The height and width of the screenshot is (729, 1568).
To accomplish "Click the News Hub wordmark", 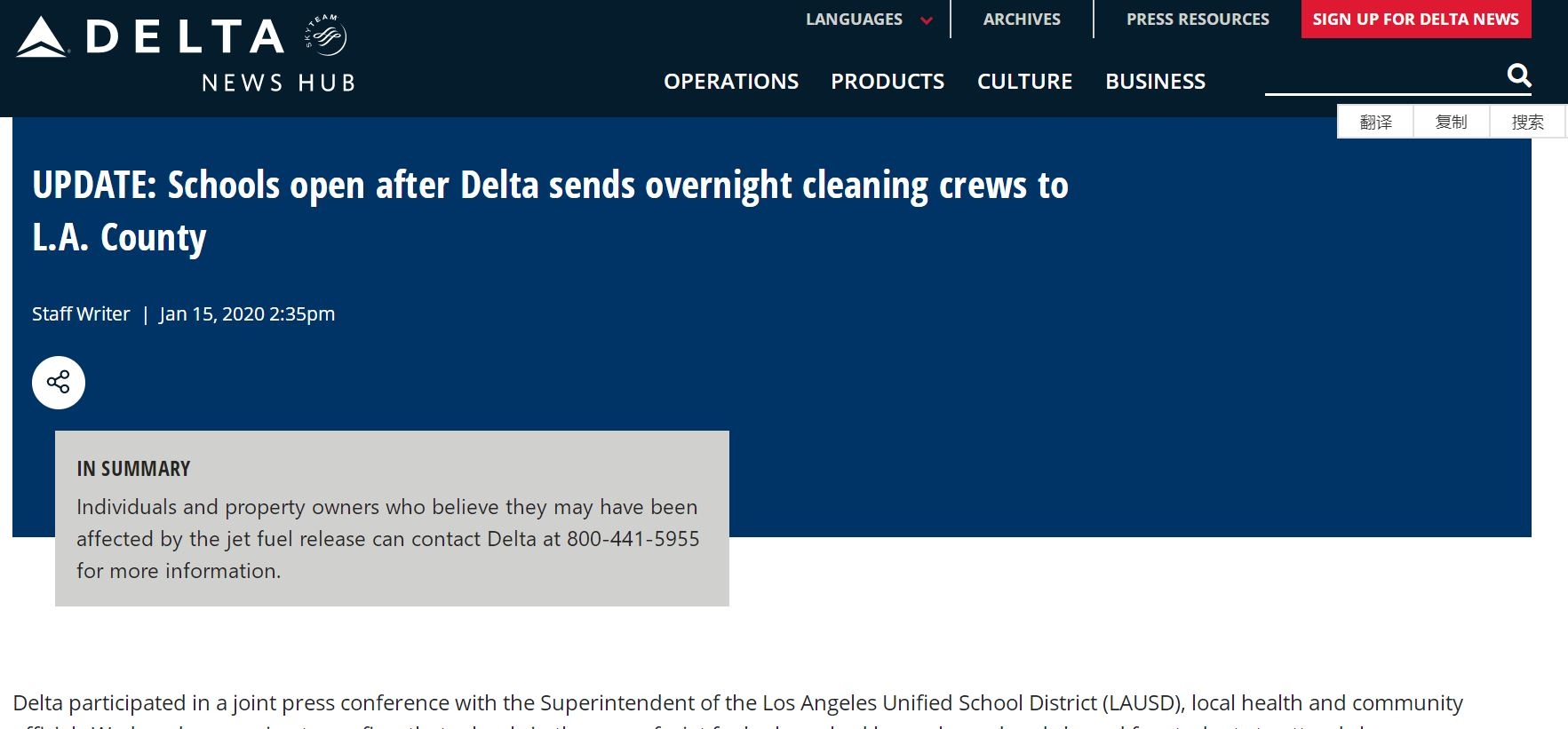I will [278, 83].
